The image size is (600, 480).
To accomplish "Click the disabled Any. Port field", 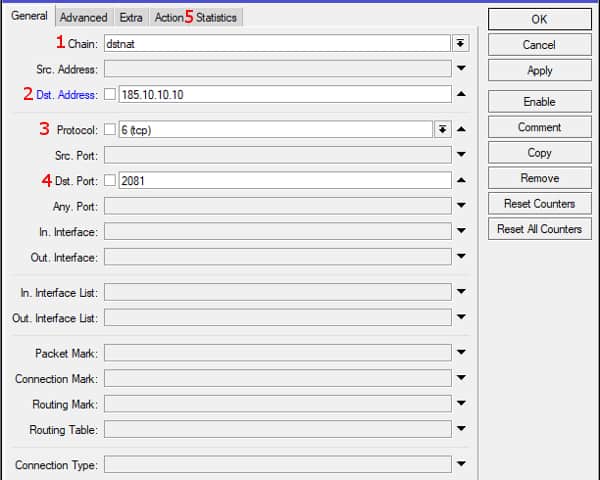I will [x=278, y=206].
